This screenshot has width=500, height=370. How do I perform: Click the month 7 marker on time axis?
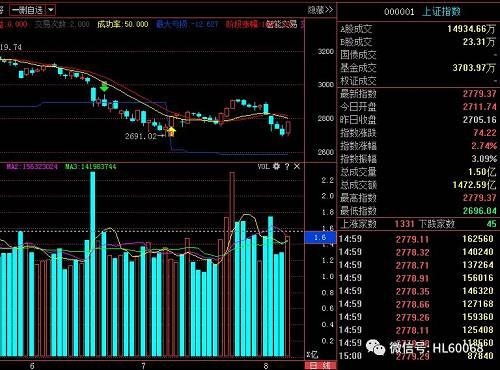143,366
